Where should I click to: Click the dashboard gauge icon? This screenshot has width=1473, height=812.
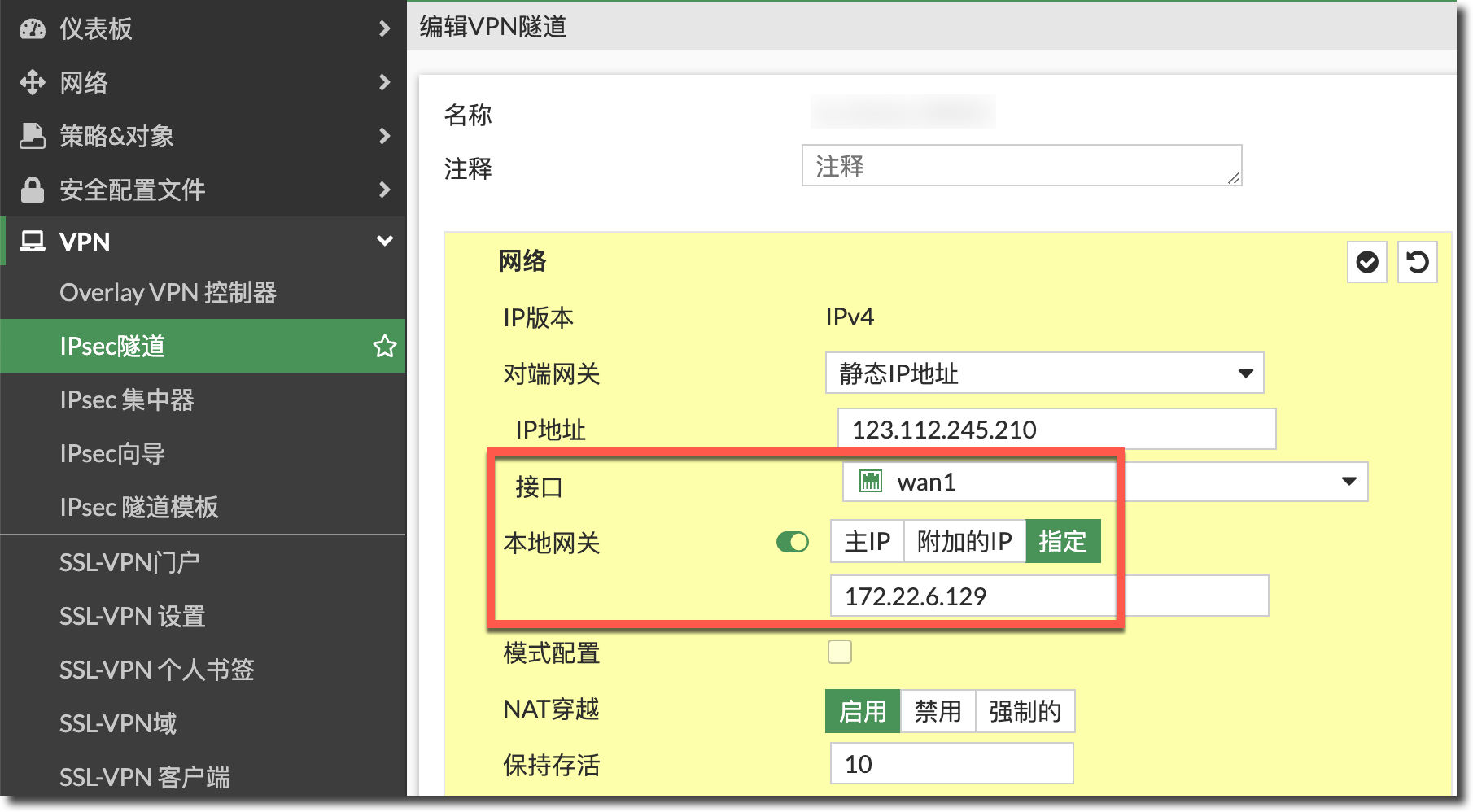pyautogui.click(x=33, y=29)
